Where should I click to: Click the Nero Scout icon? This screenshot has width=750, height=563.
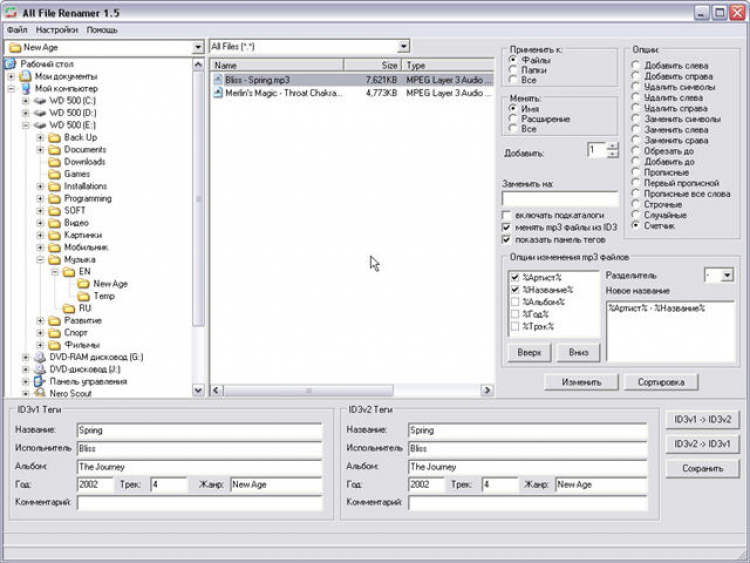point(40,393)
